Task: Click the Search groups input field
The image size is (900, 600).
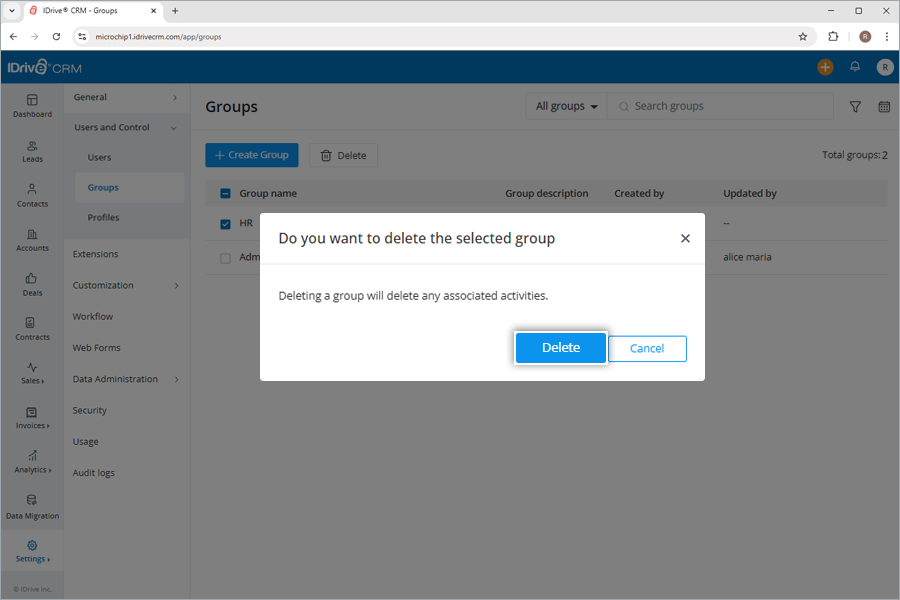Action: (700, 105)
